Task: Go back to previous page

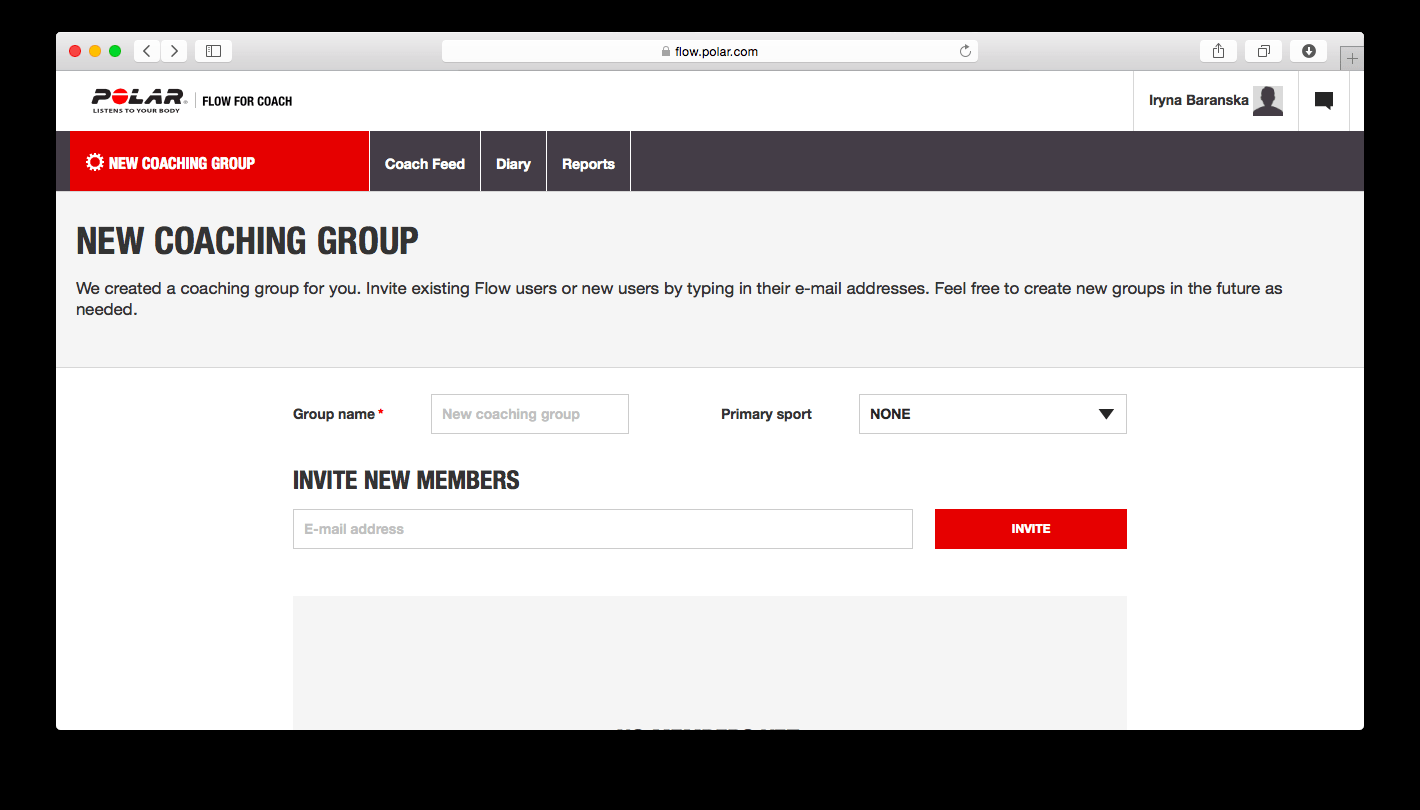Action: [x=147, y=51]
